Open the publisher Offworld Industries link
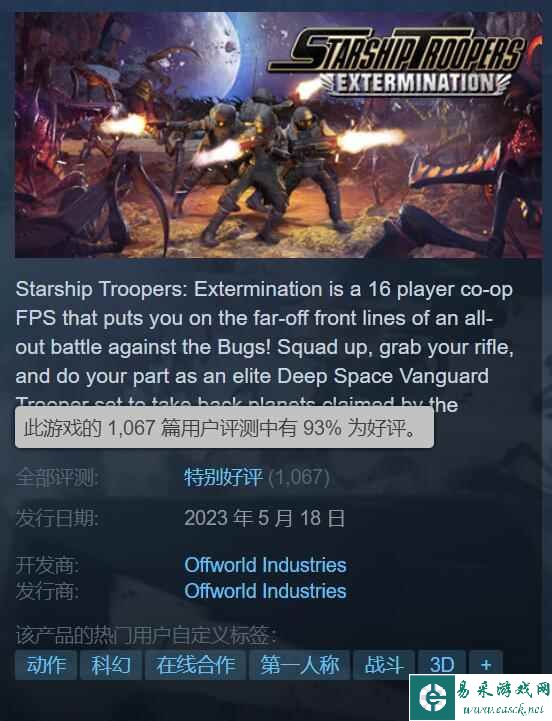Image resolution: width=552 pixels, height=721 pixels. (265, 591)
